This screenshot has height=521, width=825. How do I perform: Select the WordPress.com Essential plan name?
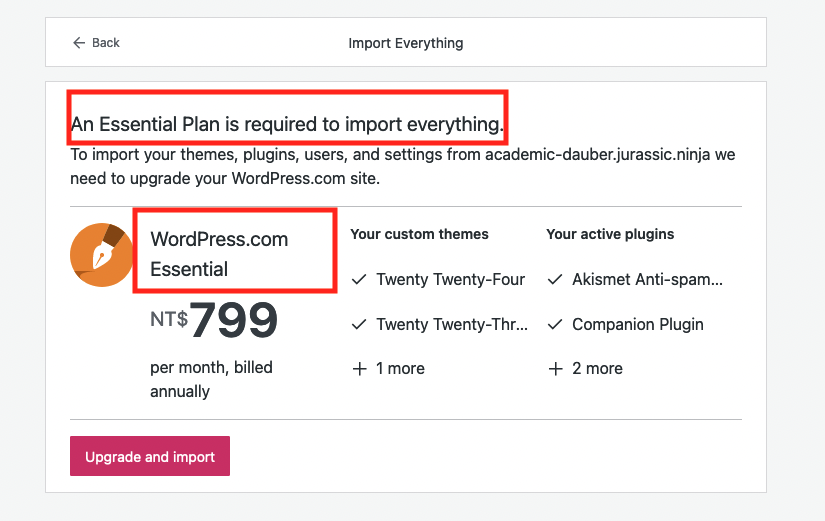pos(219,254)
